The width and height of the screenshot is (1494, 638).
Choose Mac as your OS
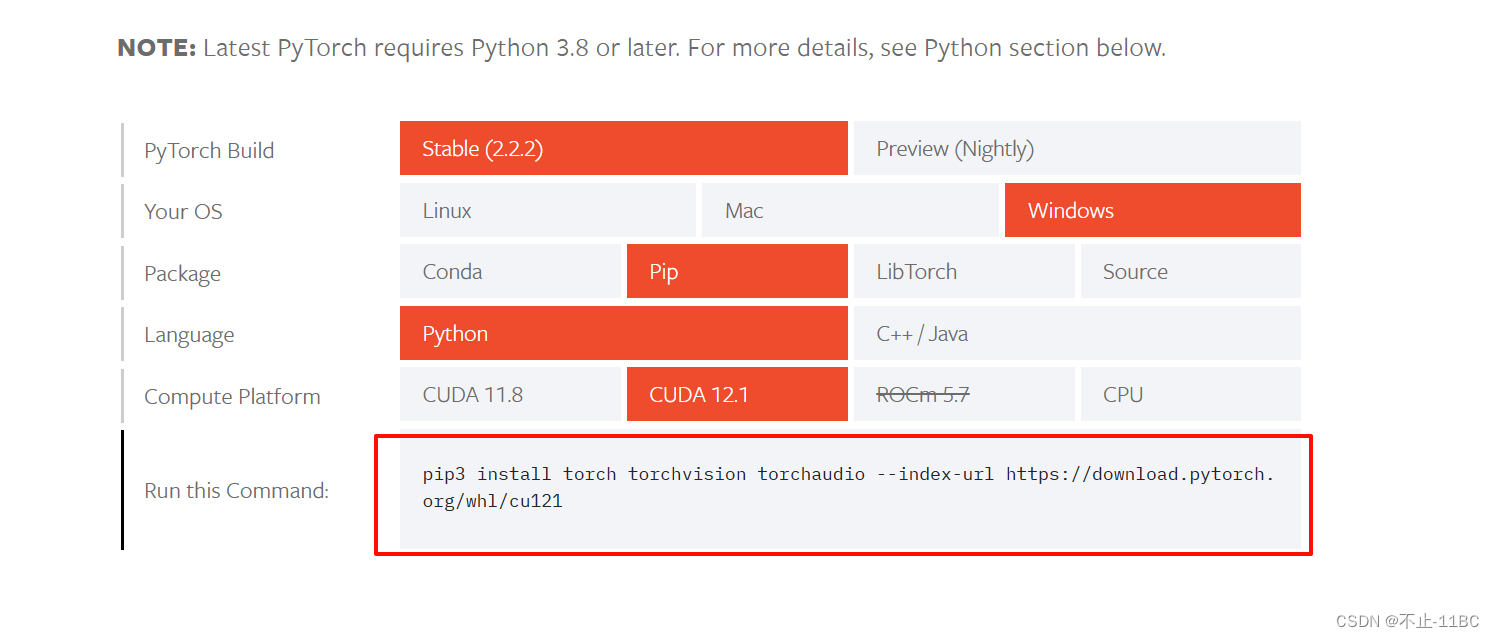click(850, 210)
